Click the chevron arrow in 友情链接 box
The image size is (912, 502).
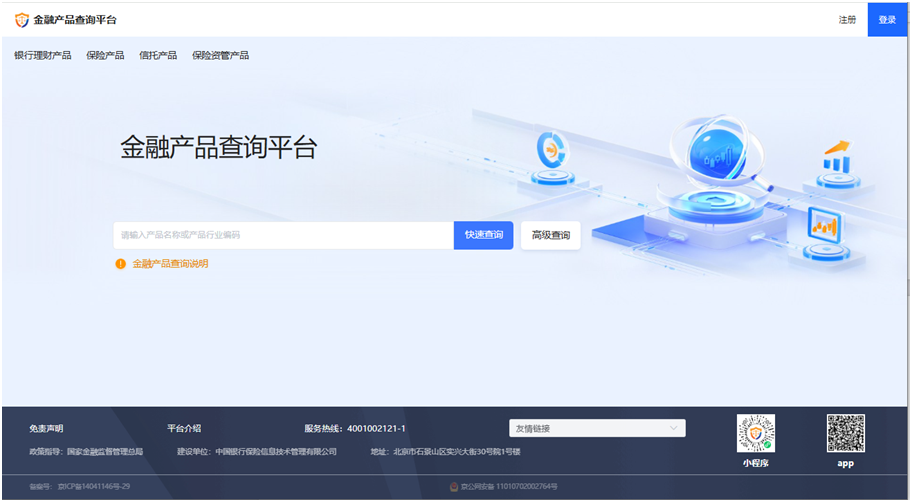coord(674,428)
